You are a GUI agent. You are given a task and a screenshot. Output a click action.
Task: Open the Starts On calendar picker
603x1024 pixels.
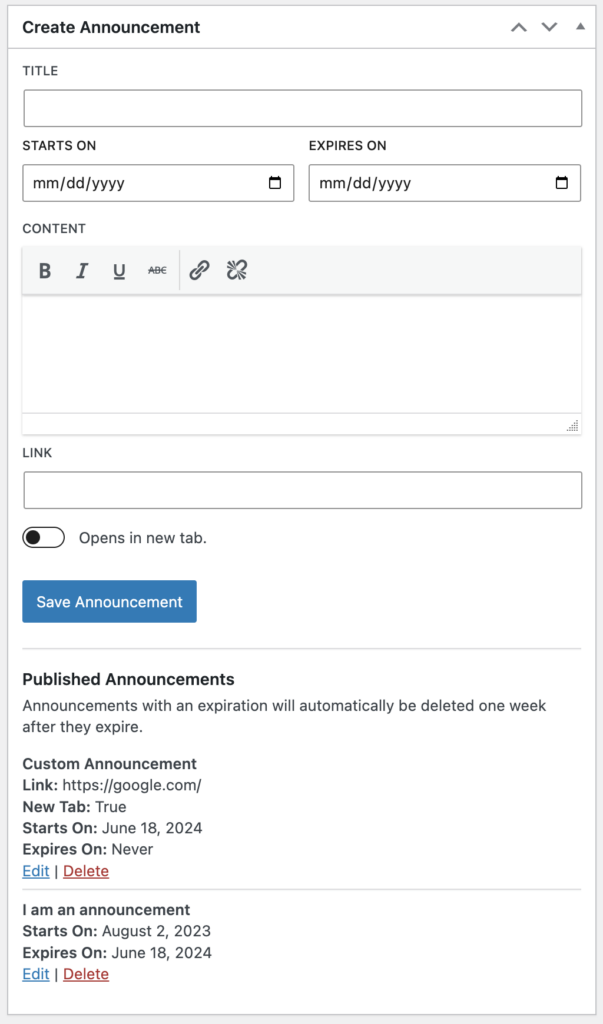(x=275, y=184)
